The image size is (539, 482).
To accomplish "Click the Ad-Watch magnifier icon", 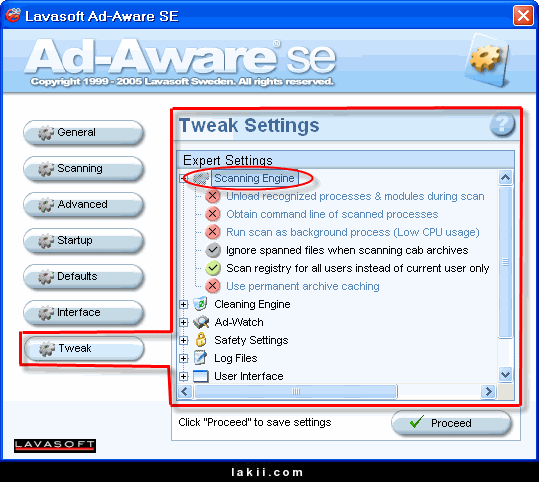I will point(201,322).
